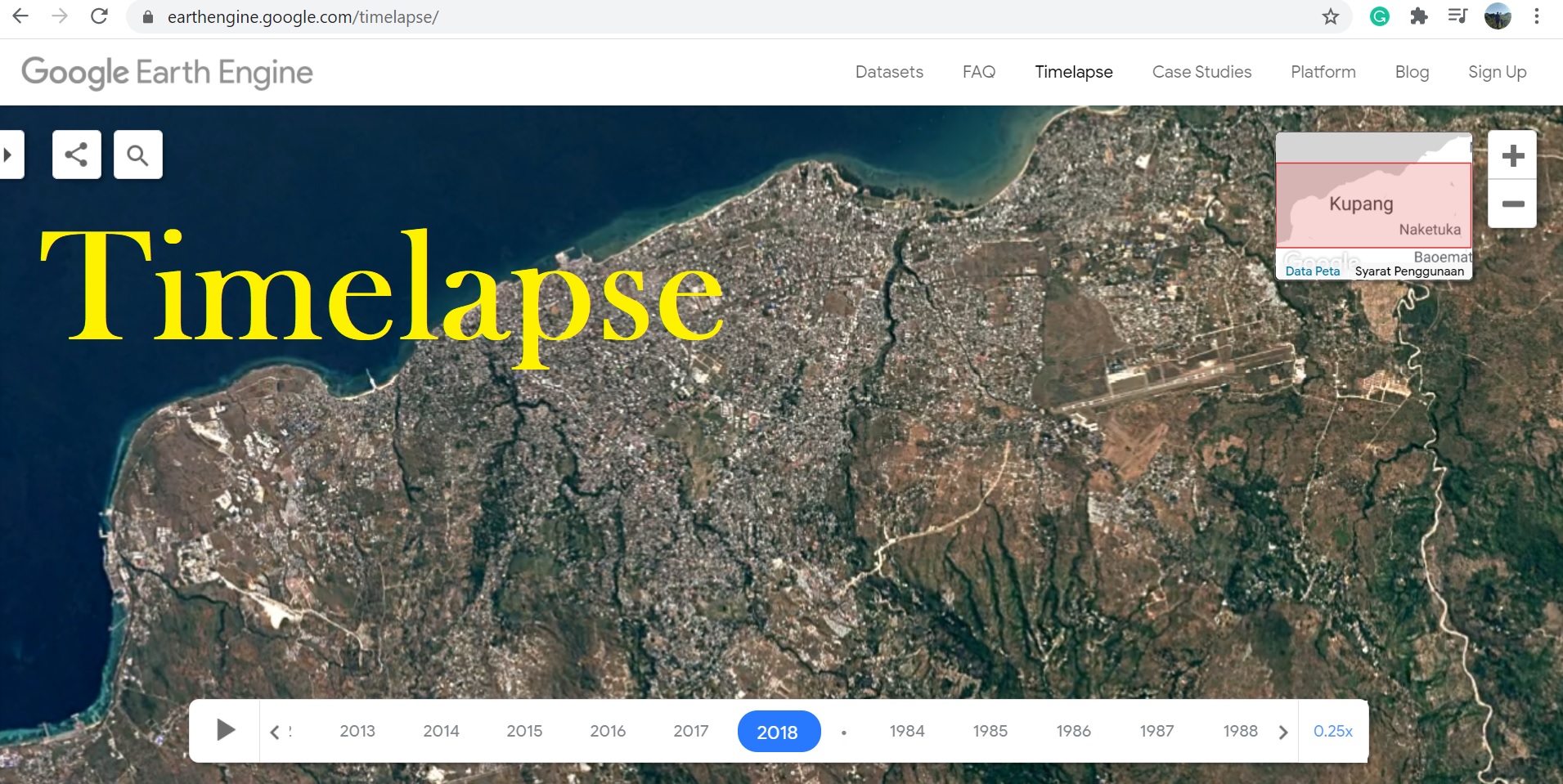This screenshot has height=784, width=1563.
Task: Open the Data Peta link
Action: tap(1312, 271)
